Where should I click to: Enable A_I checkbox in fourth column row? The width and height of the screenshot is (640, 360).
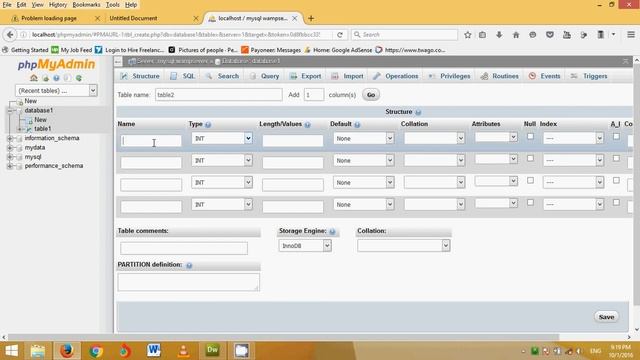point(616,202)
